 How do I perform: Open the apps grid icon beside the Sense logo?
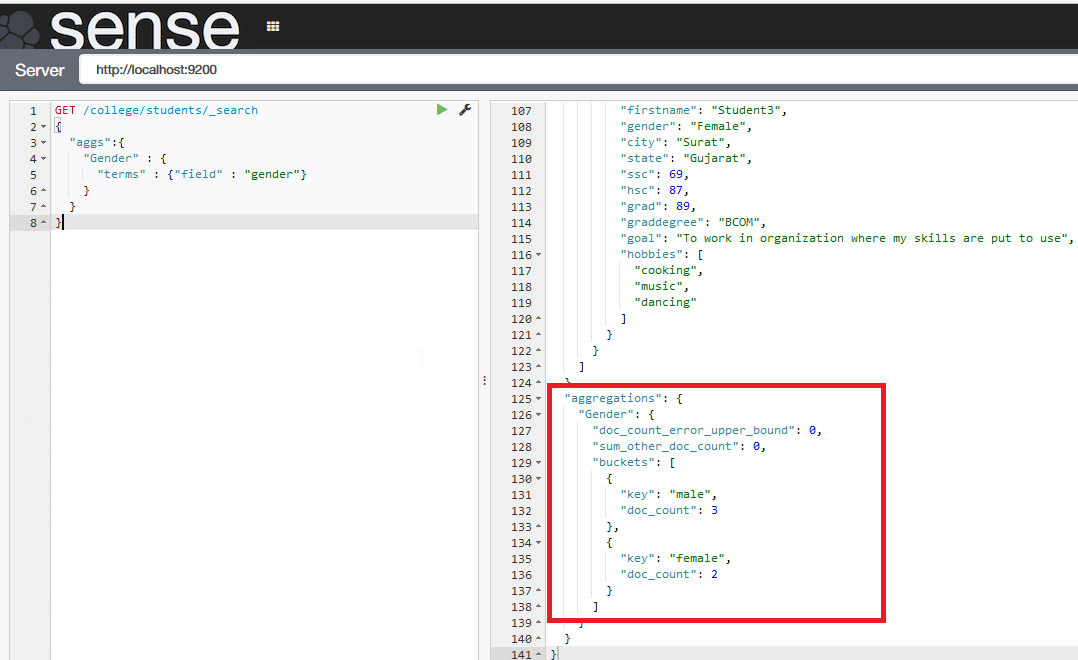pyautogui.click(x=273, y=27)
